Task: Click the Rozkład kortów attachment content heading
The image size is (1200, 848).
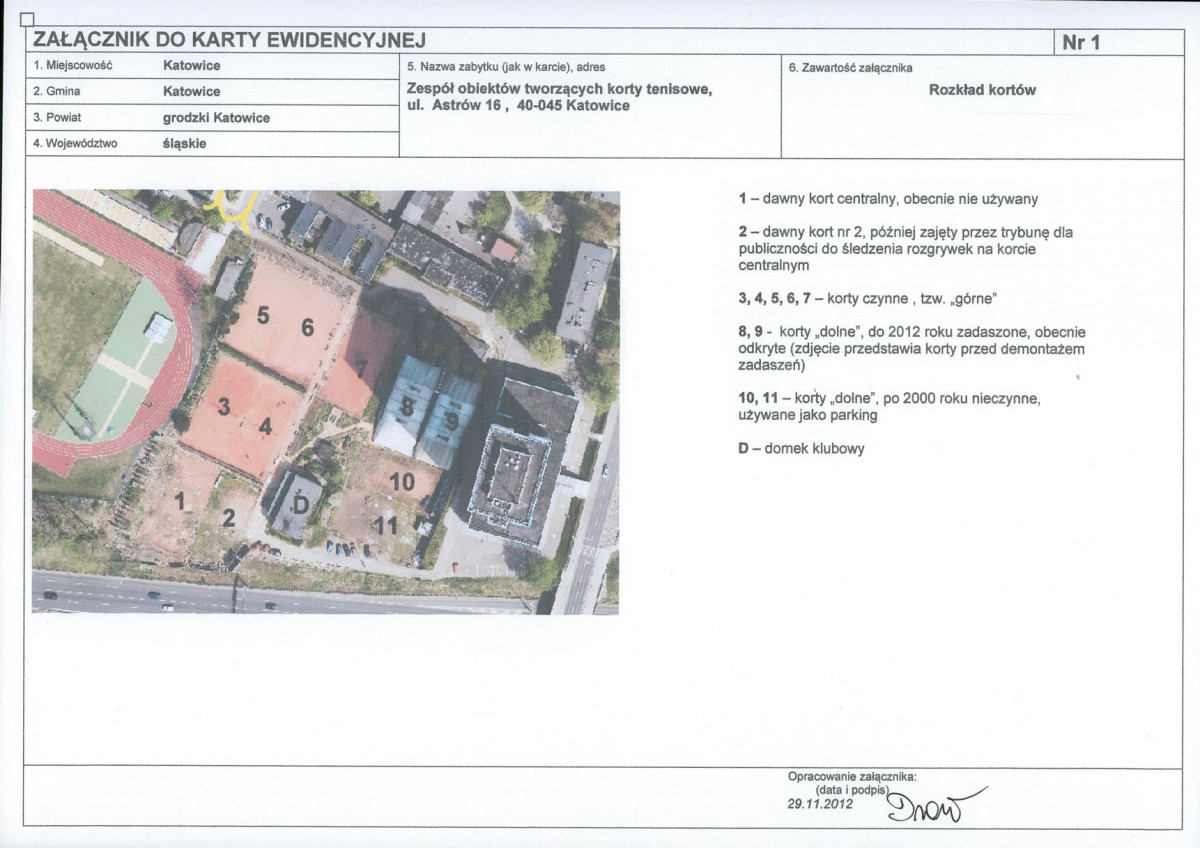Action: click(982, 90)
